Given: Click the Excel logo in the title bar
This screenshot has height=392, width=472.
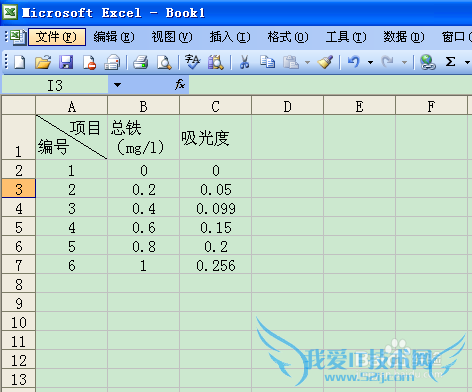Looking at the screenshot, I should (x=10, y=13).
